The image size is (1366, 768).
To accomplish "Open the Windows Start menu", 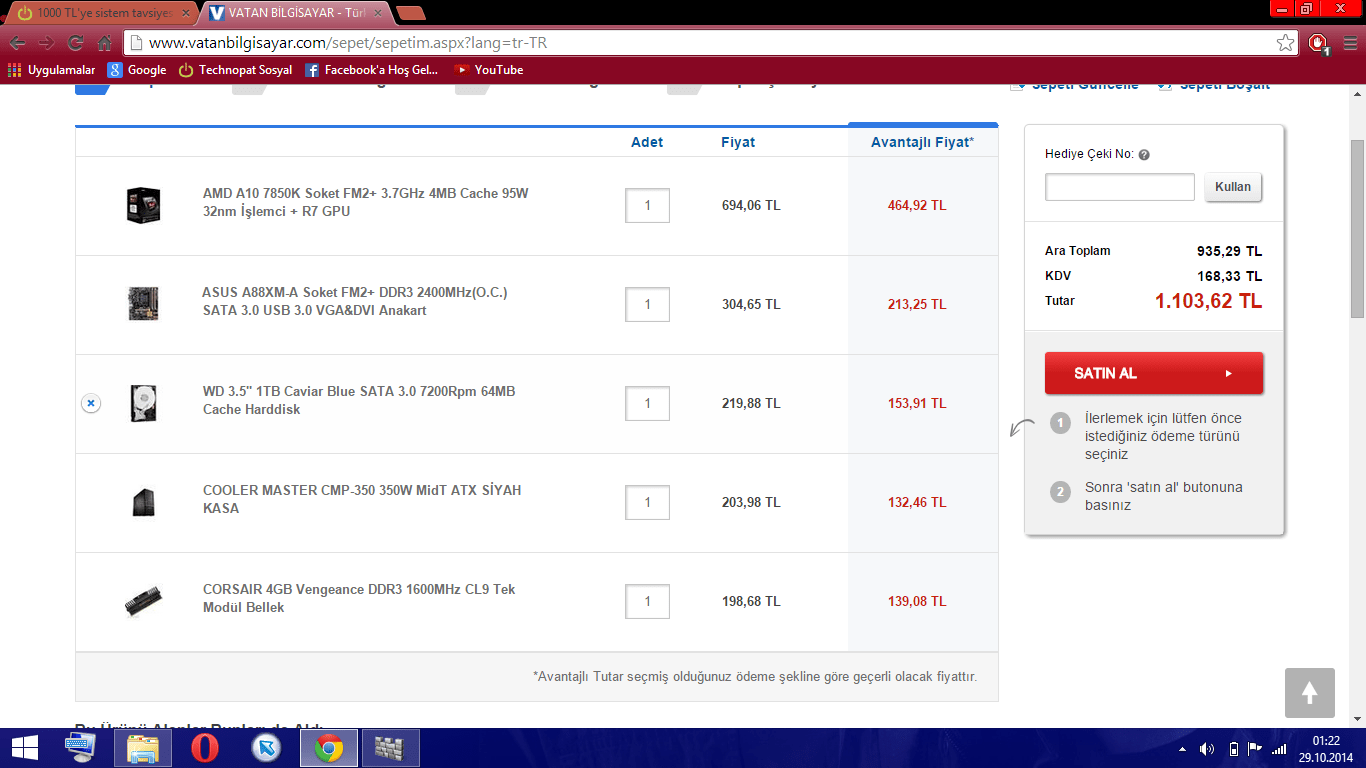I will (24, 748).
